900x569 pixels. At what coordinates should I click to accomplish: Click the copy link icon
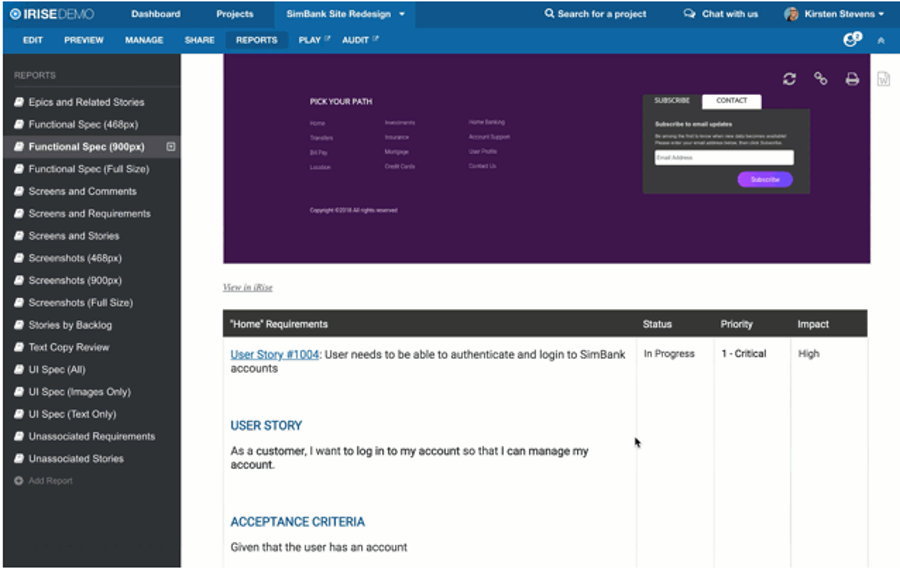coord(820,79)
